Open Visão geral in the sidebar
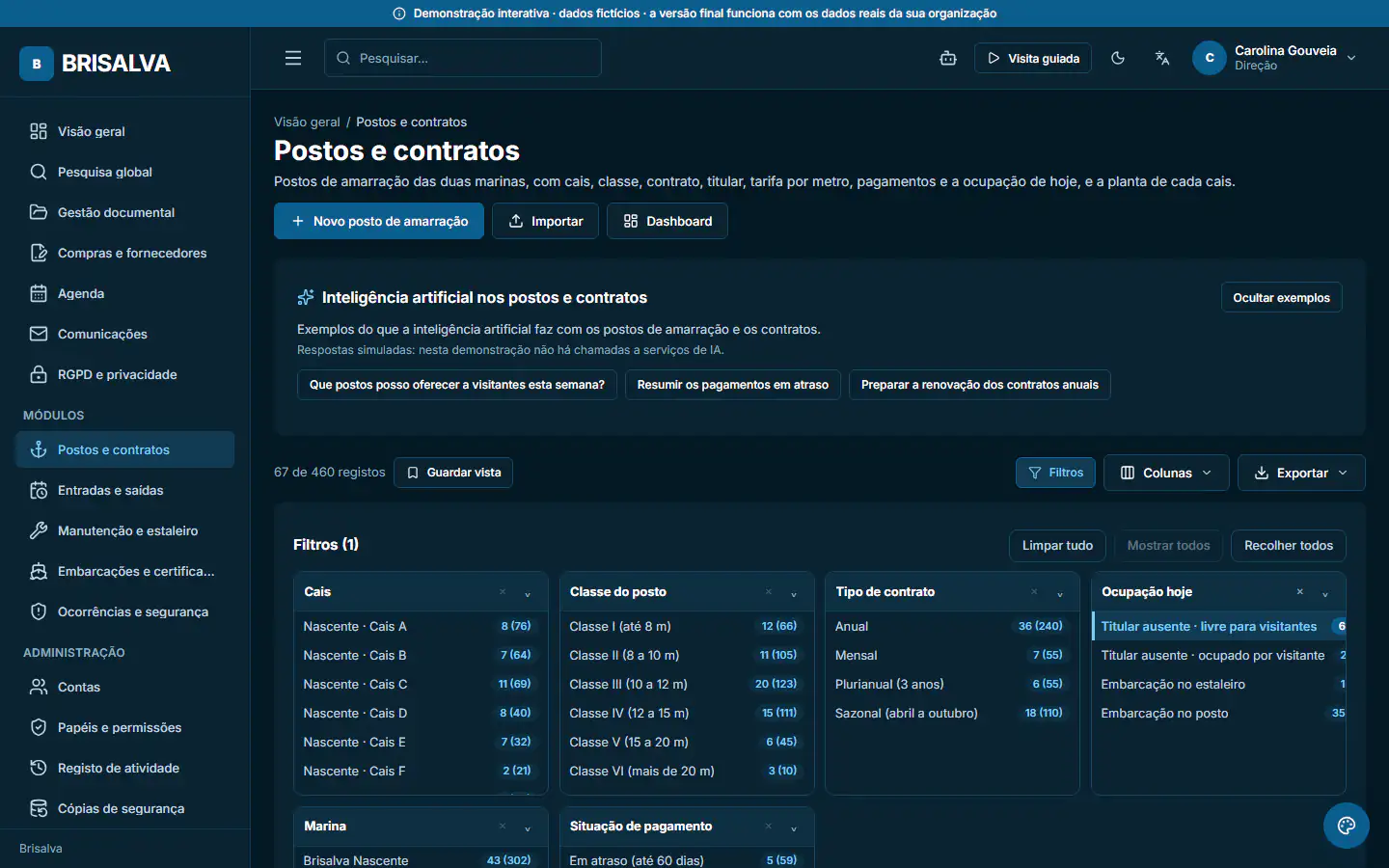Image resolution: width=1389 pixels, height=868 pixels. [124, 131]
